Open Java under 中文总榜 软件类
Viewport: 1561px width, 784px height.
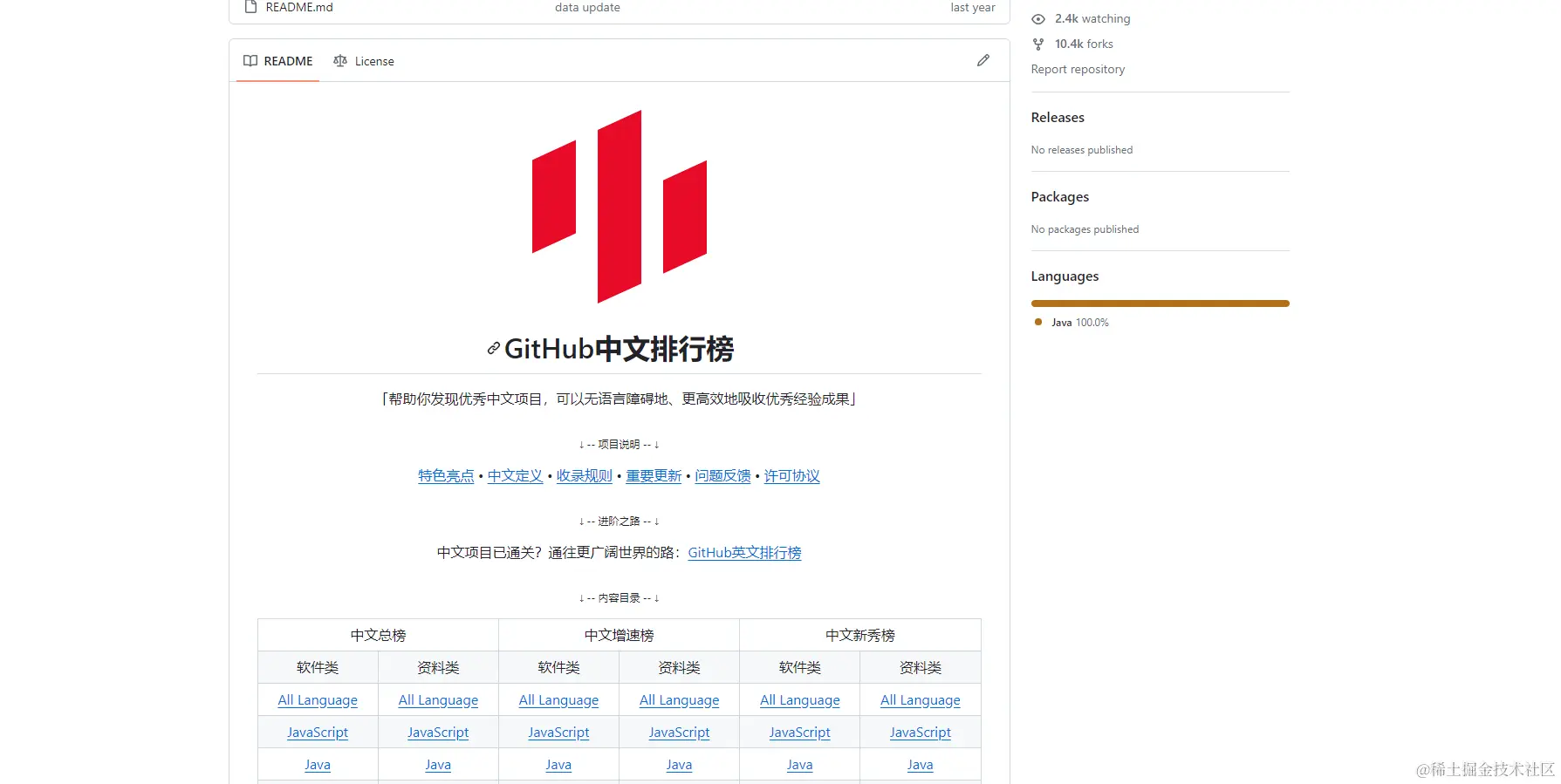[318, 765]
